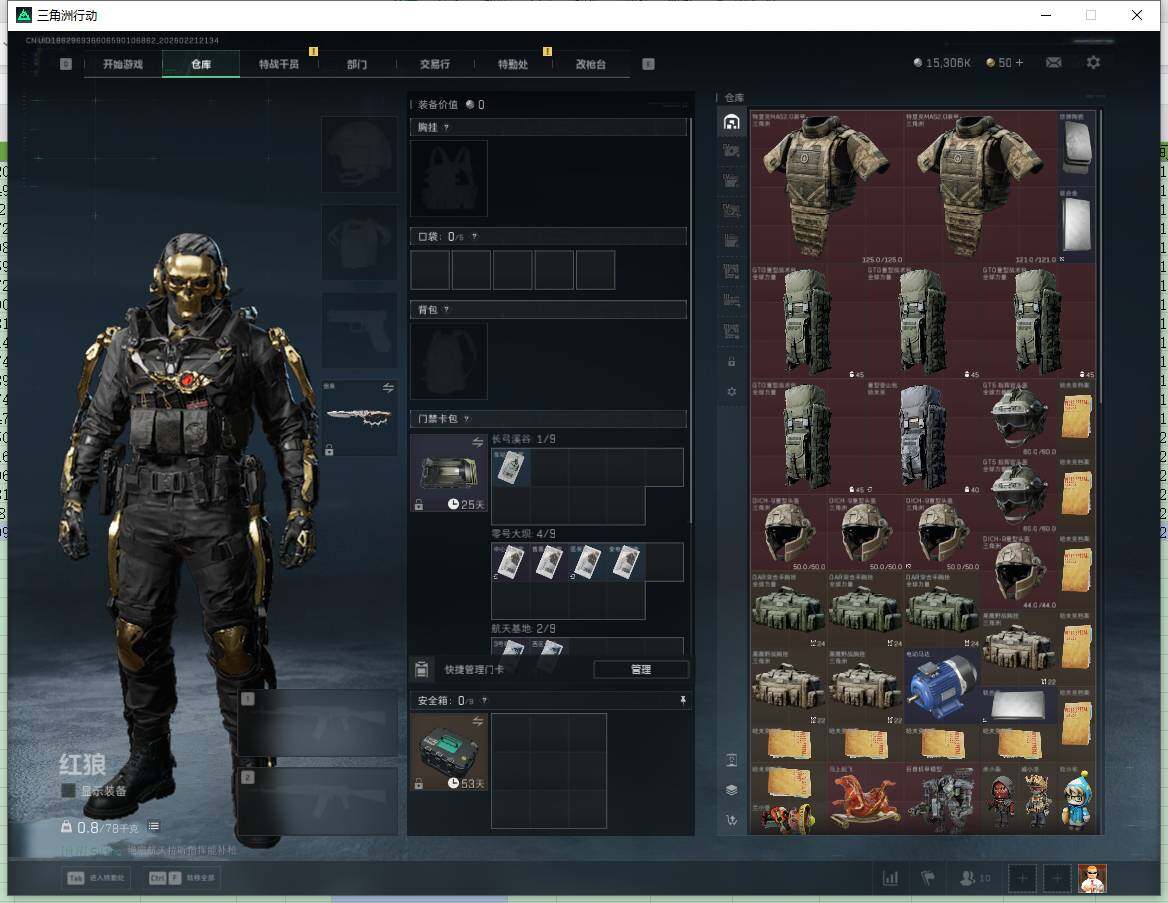This screenshot has width=1168, height=903.
Task: Click the Ctrl F key hint button at bottom
Action: point(182,878)
